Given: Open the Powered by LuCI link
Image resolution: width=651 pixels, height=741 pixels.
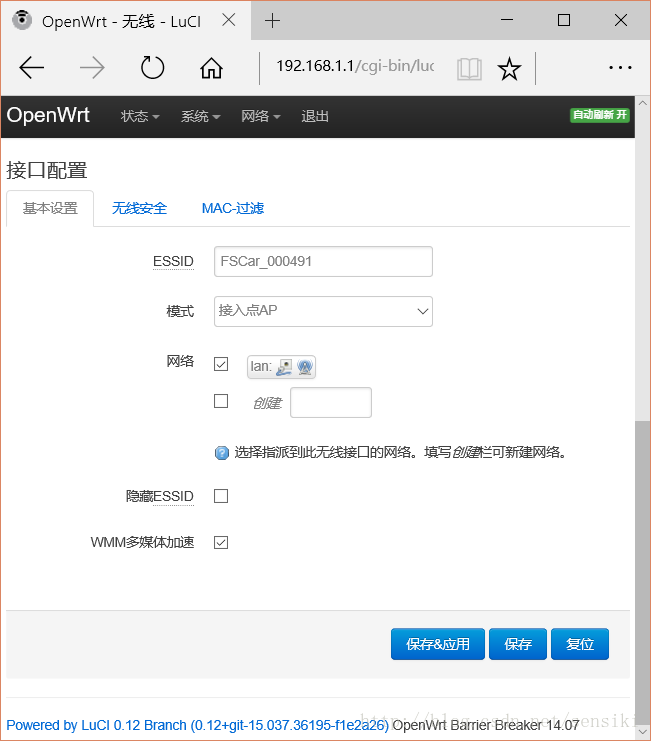Looking at the screenshot, I should point(197,725).
